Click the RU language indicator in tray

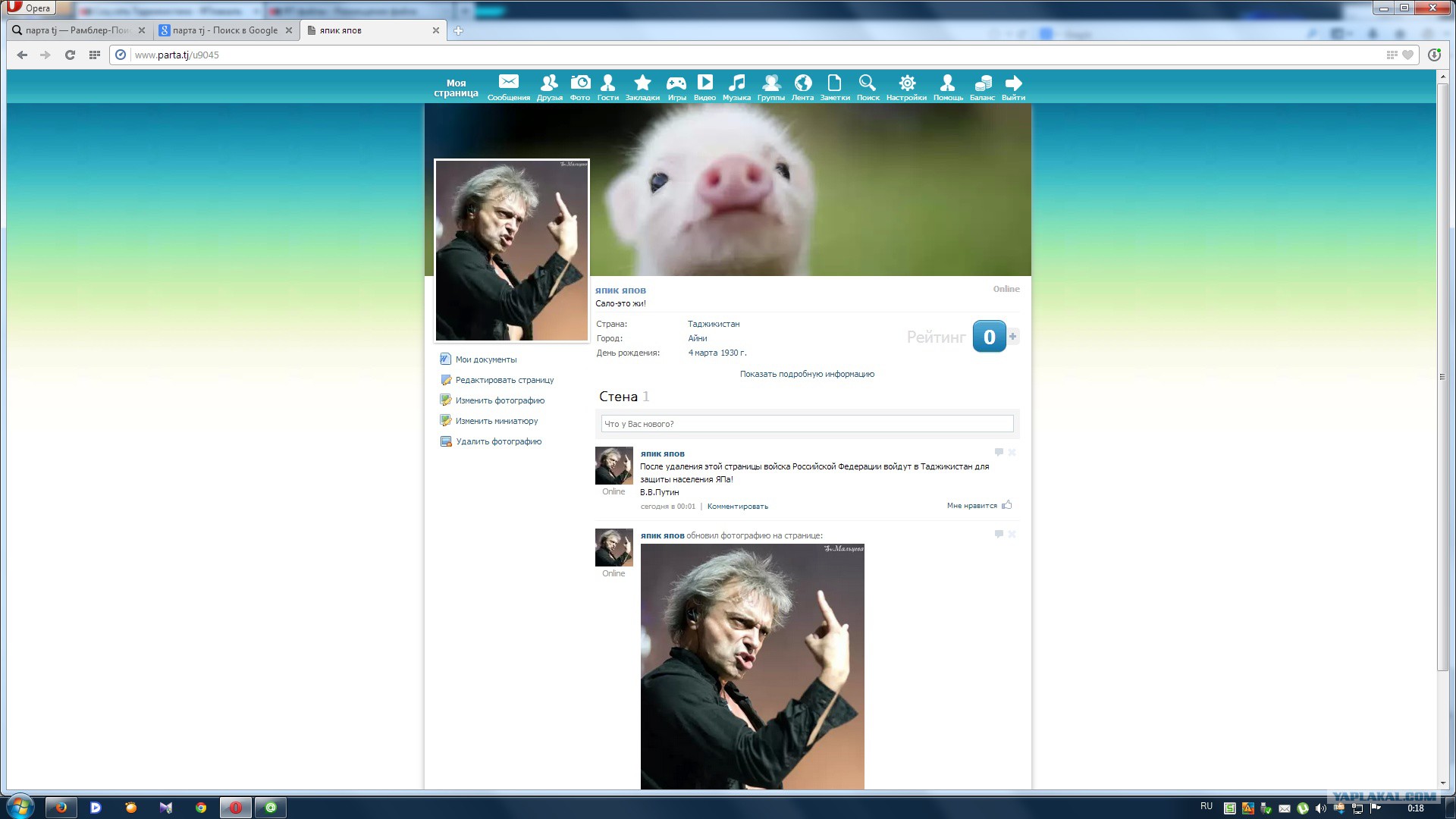1207,807
